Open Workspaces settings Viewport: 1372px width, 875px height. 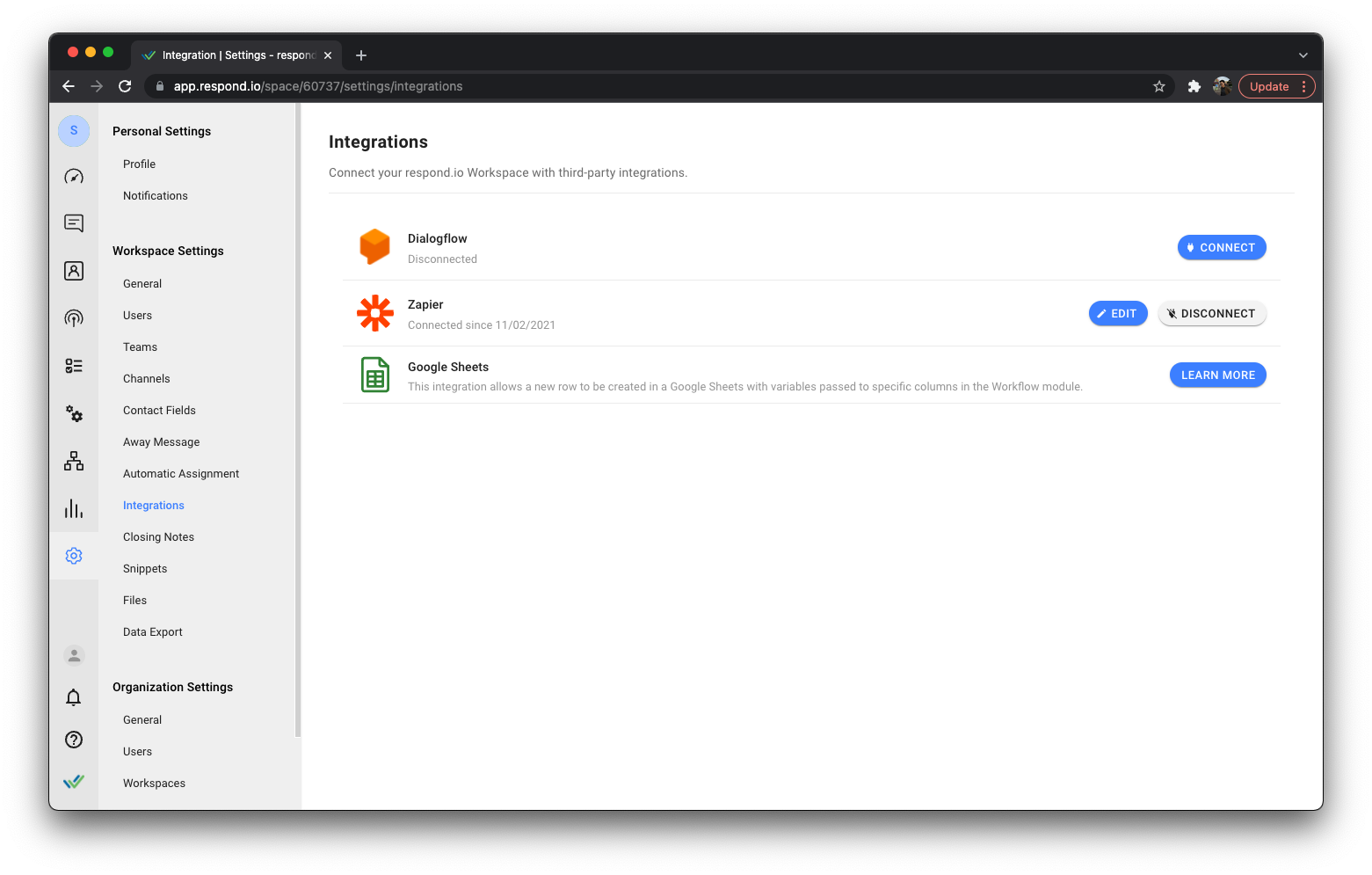(x=154, y=784)
